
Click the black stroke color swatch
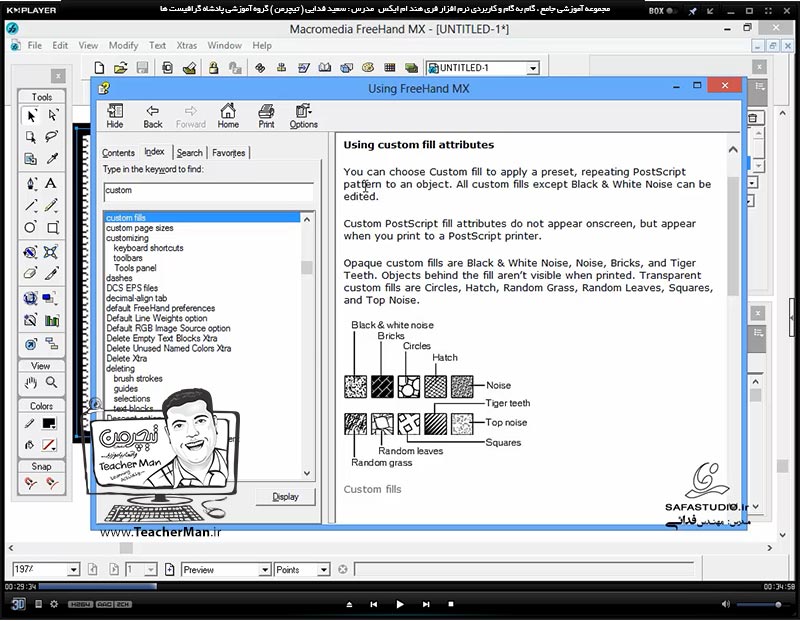[49, 424]
